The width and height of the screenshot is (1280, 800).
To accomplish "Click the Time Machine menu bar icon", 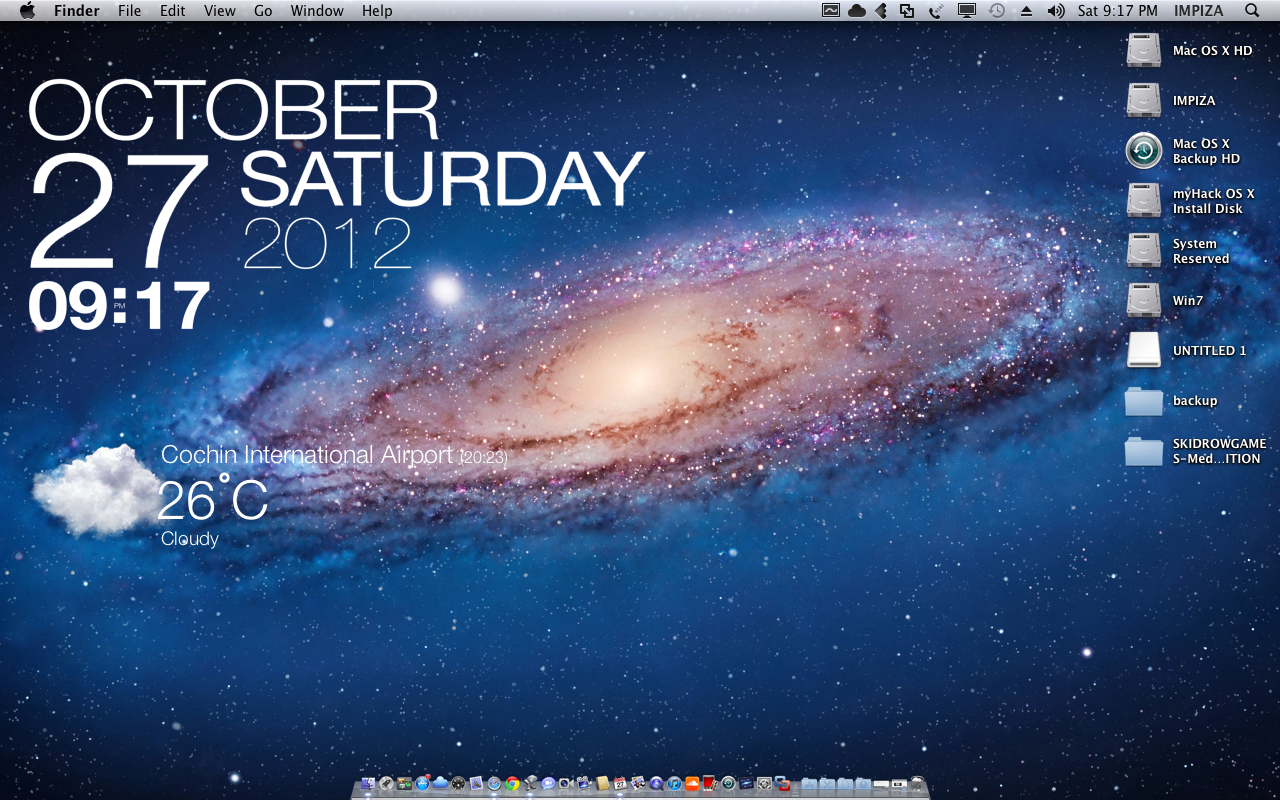I will [x=997, y=11].
